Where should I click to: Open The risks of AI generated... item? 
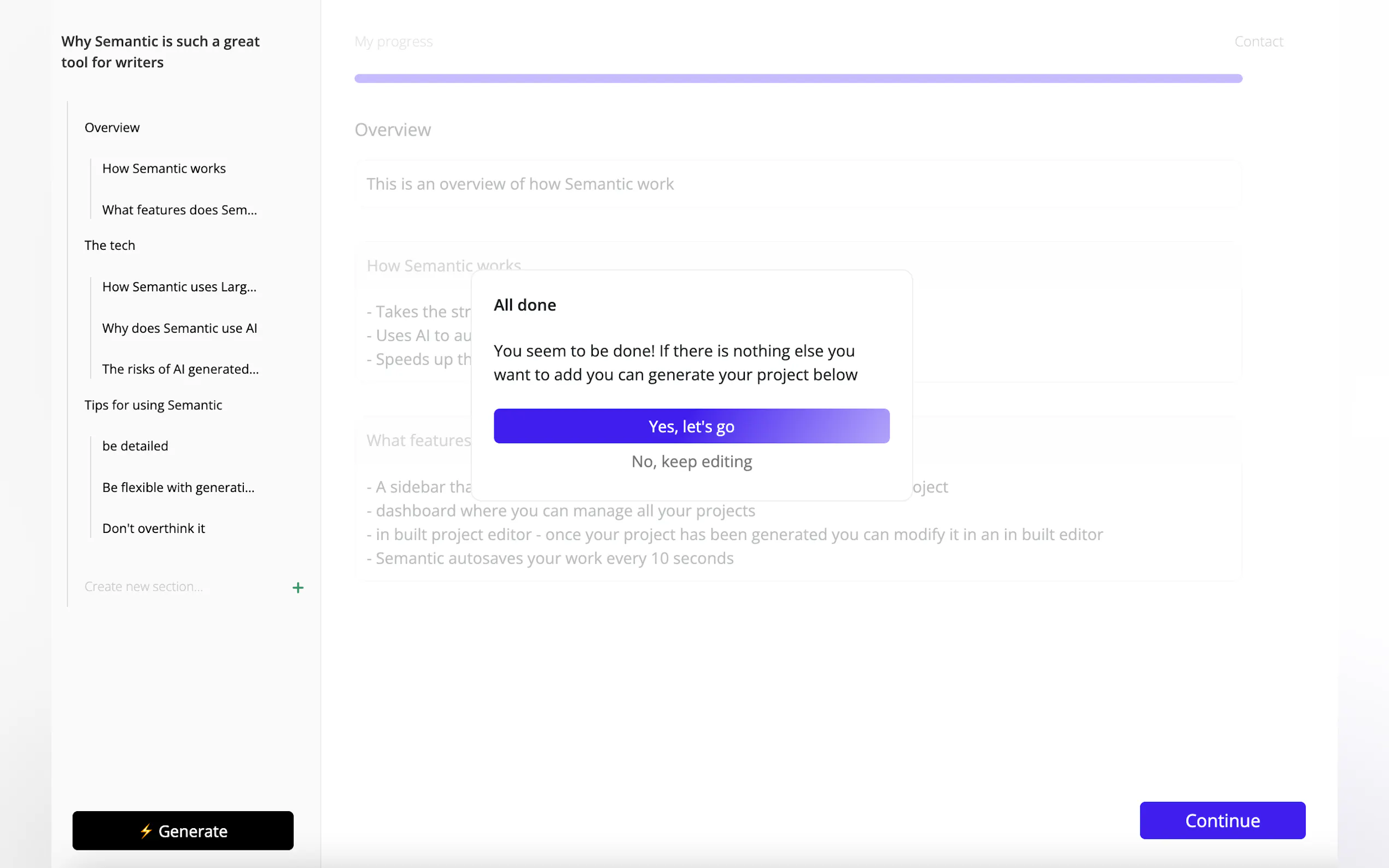(x=180, y=369)
